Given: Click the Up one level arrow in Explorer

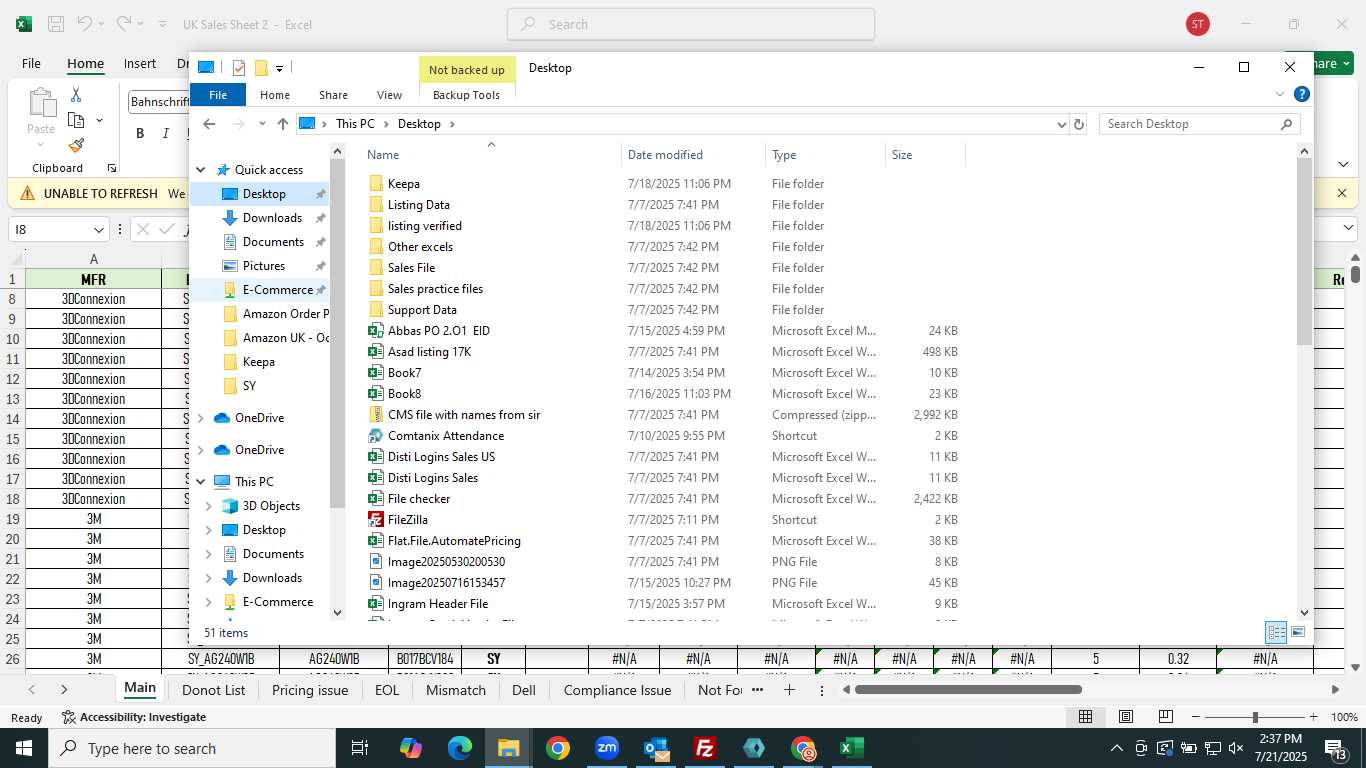Looking at the screenshot, I should [283, 124].
